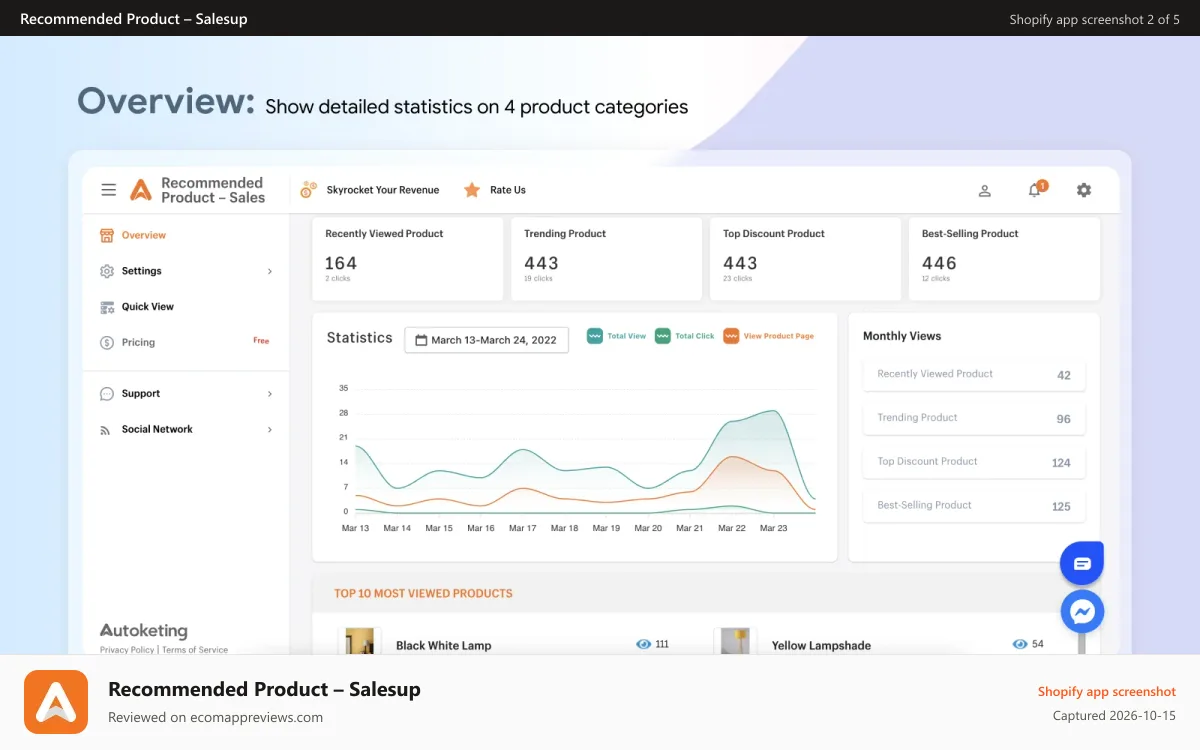Viewport: 1200px width, 750px height.
Task: Click the Free pricing badge
Action: pos(261,341)
